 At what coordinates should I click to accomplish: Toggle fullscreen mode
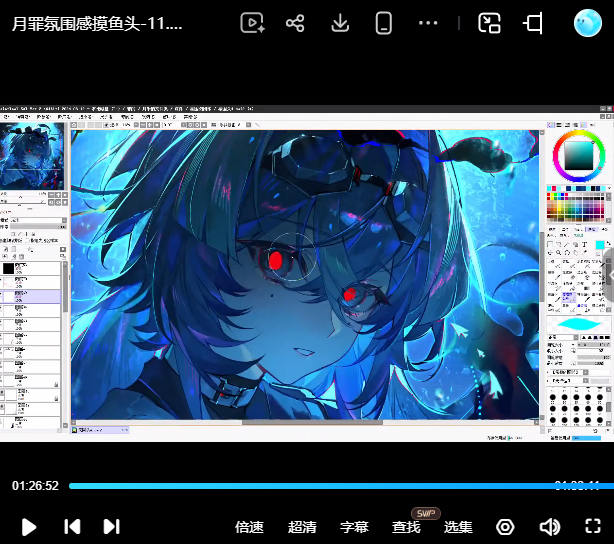click(x=593, y=526)
